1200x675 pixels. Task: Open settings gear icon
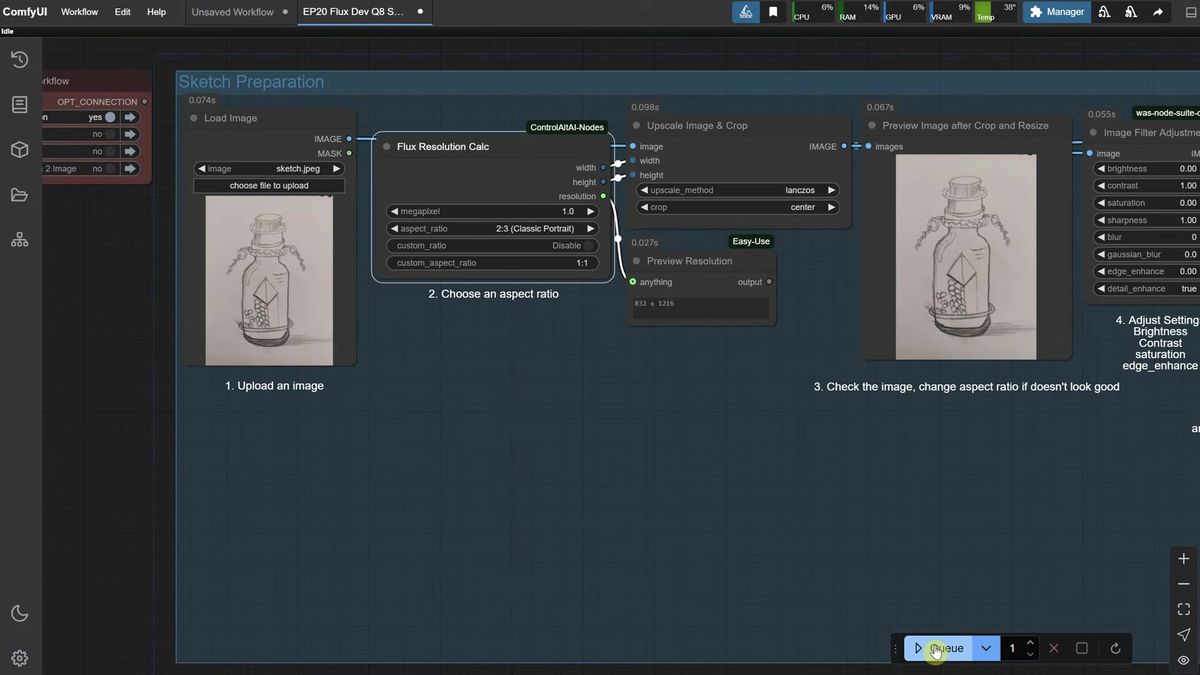pos(19,658)
